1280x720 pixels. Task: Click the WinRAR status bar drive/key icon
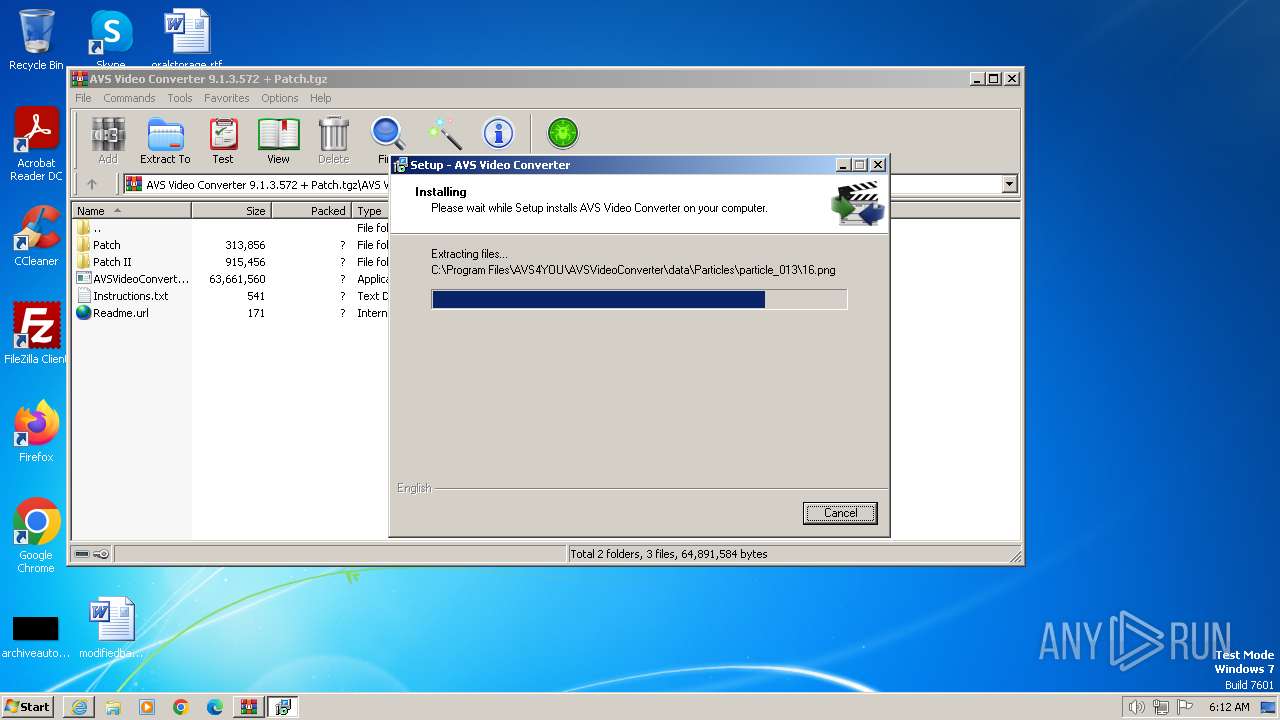click(x=92, y=554)
